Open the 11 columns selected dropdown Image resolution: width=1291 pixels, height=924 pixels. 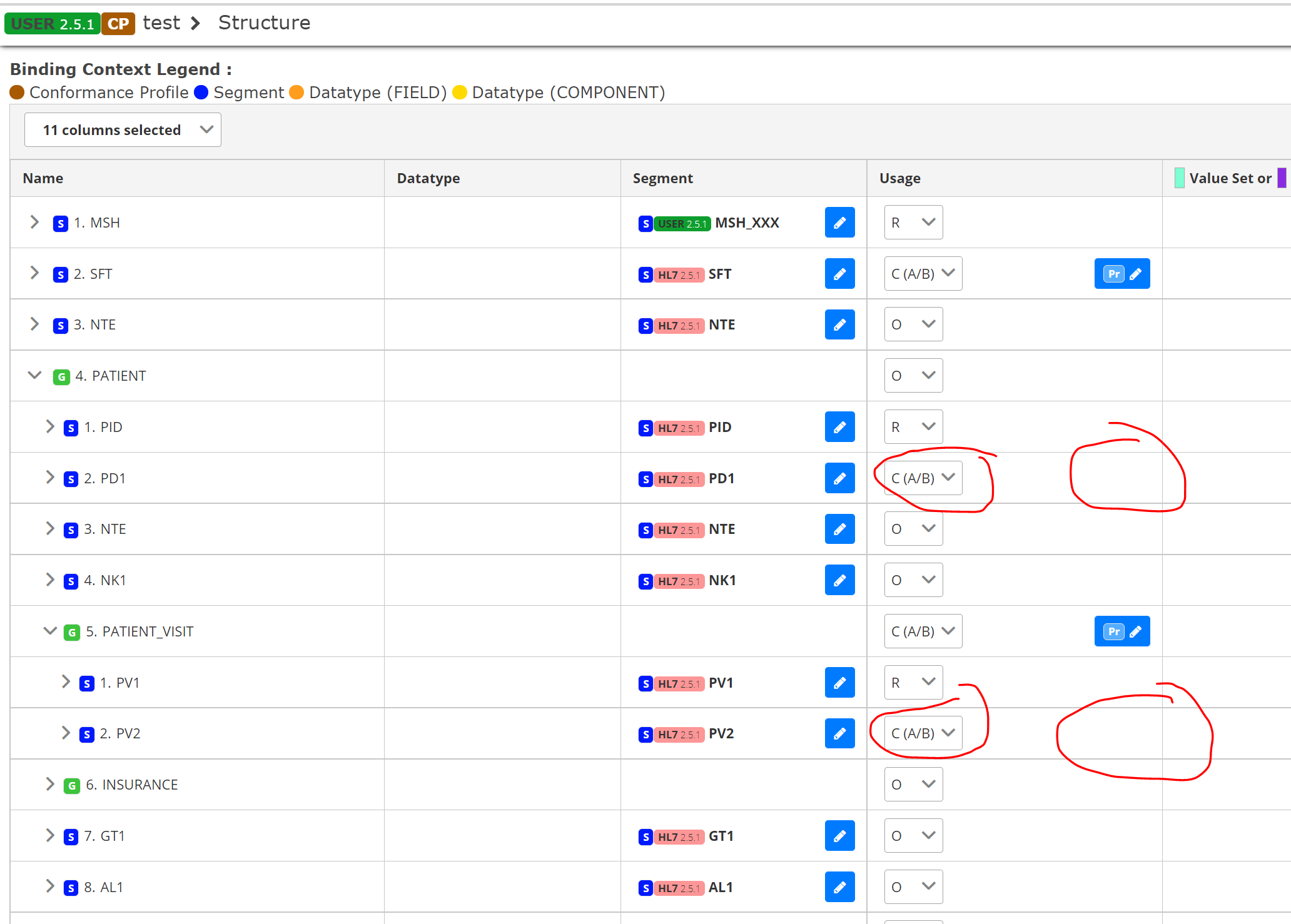coord(123,130)
